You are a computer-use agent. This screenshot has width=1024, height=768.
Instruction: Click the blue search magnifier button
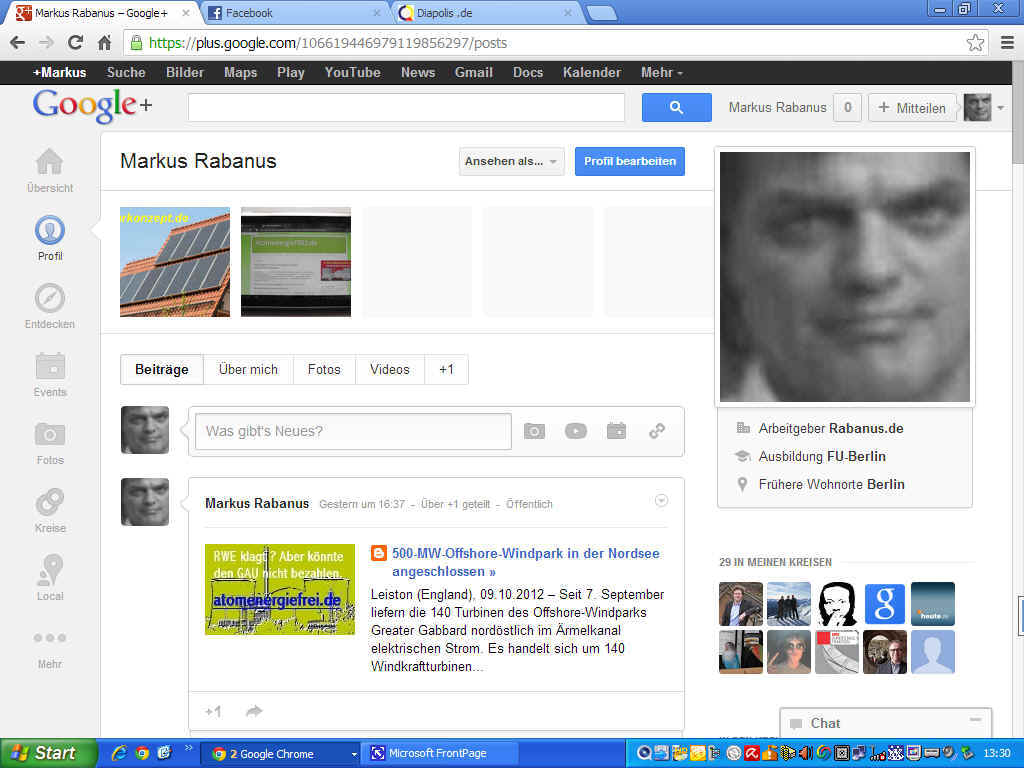[677, 108]
